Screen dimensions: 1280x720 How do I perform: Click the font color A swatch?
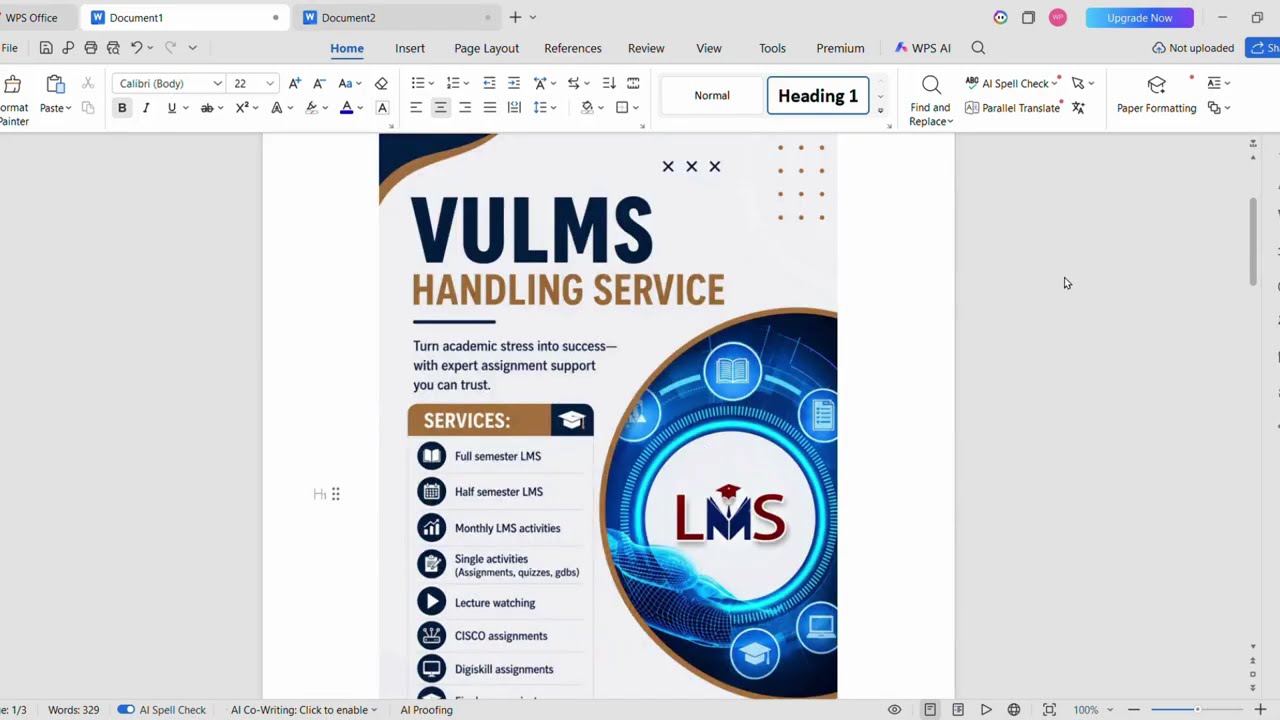[346, 108]
